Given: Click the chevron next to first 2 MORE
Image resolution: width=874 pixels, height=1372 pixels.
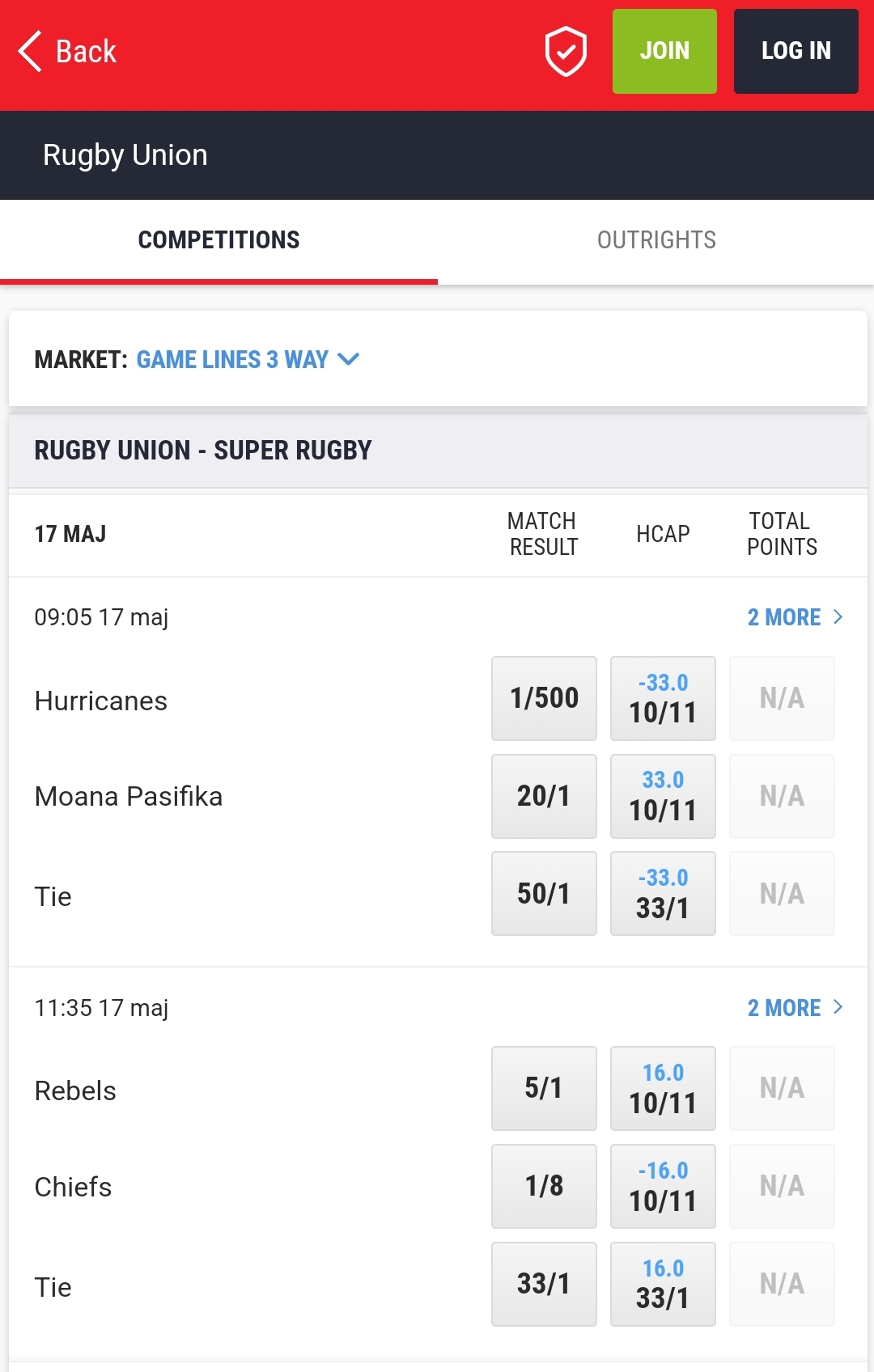Looking at the screenshot, I should tap(837, 616).
